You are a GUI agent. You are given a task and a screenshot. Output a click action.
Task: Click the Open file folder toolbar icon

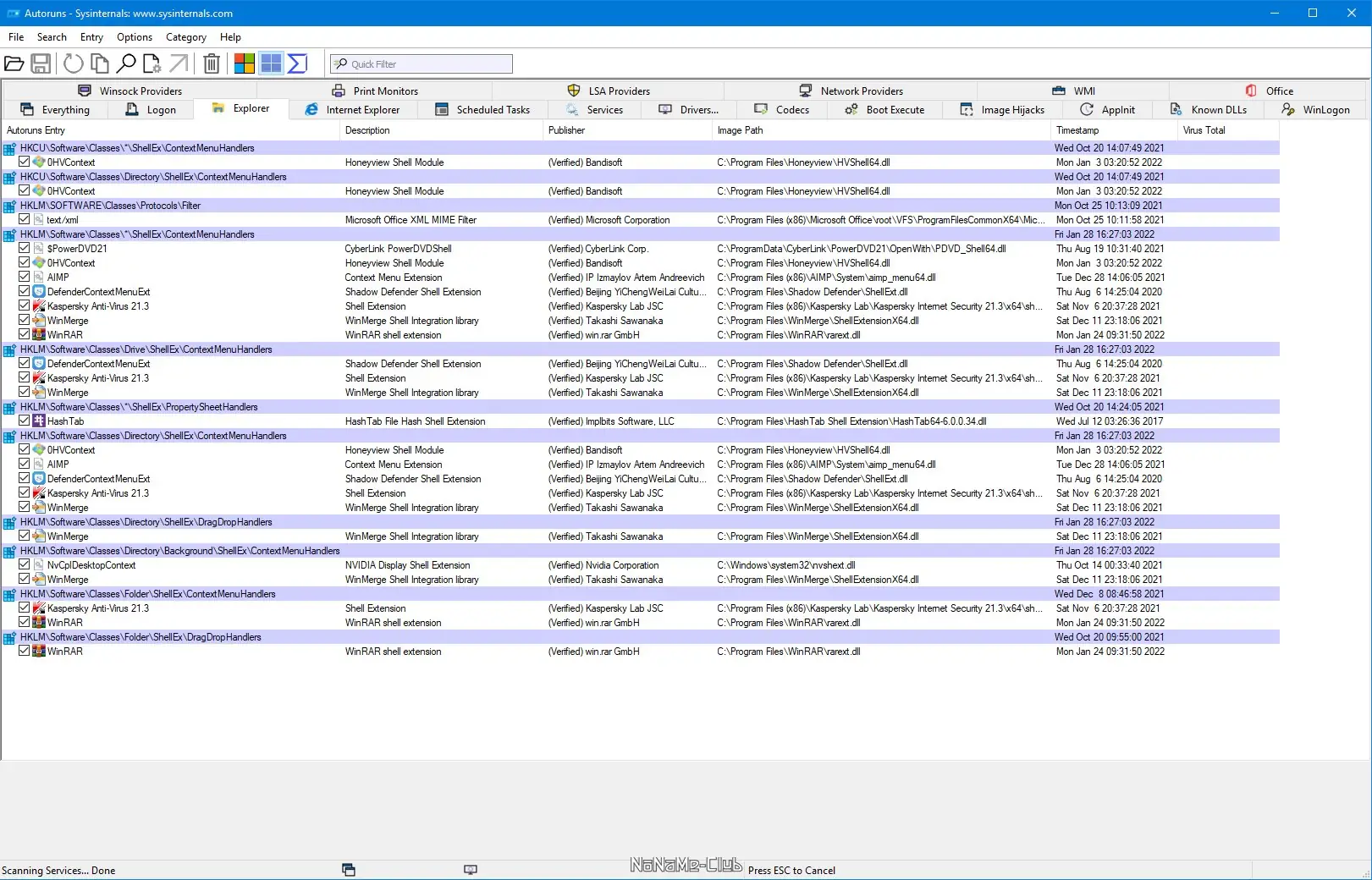coord(14,63)
